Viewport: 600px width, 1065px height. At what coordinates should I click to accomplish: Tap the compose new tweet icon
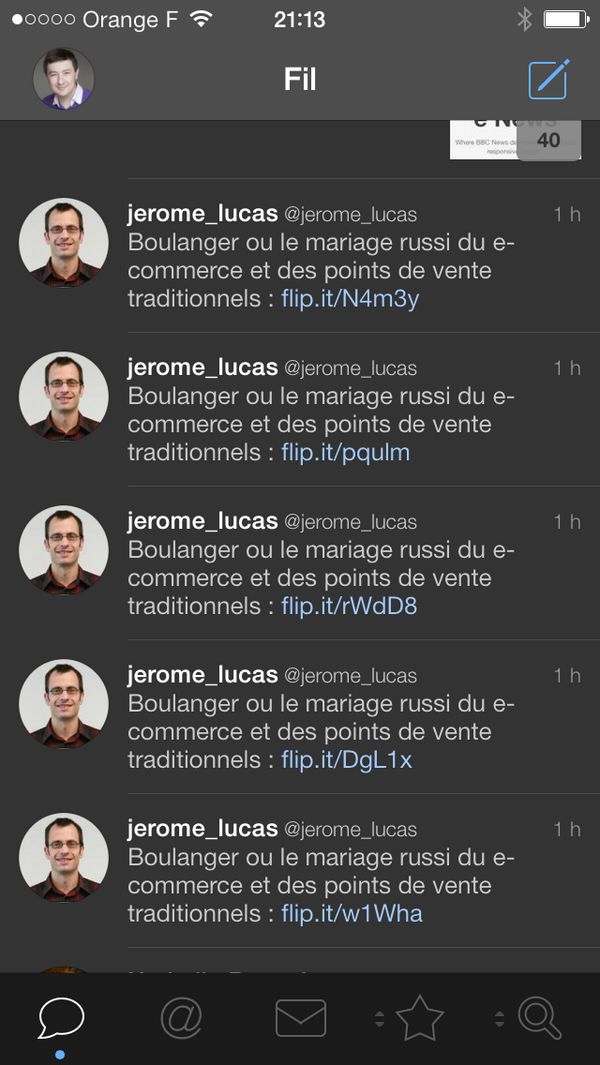(549, 79)
